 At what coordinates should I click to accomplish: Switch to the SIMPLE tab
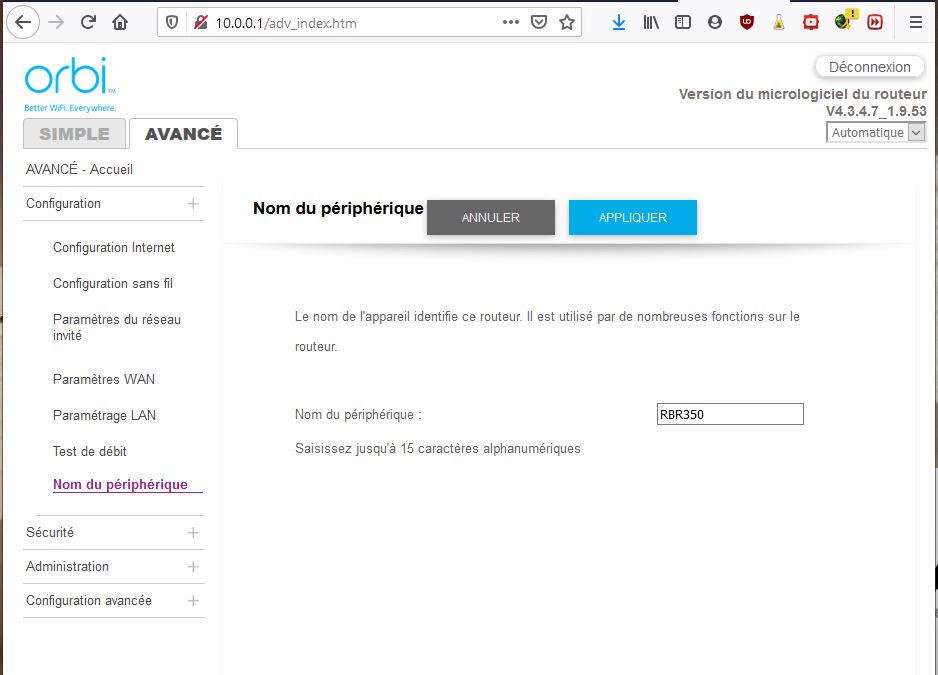74,133
